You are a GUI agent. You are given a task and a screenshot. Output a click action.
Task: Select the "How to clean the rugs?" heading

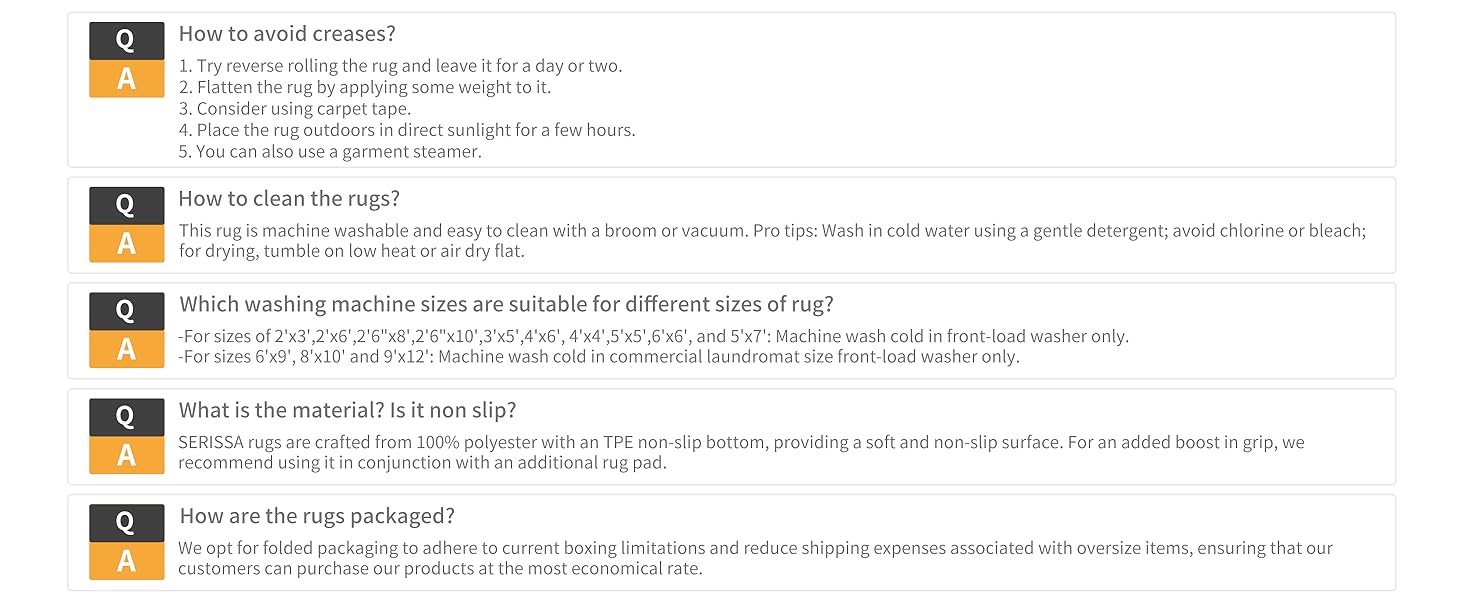tap(289, 199)
